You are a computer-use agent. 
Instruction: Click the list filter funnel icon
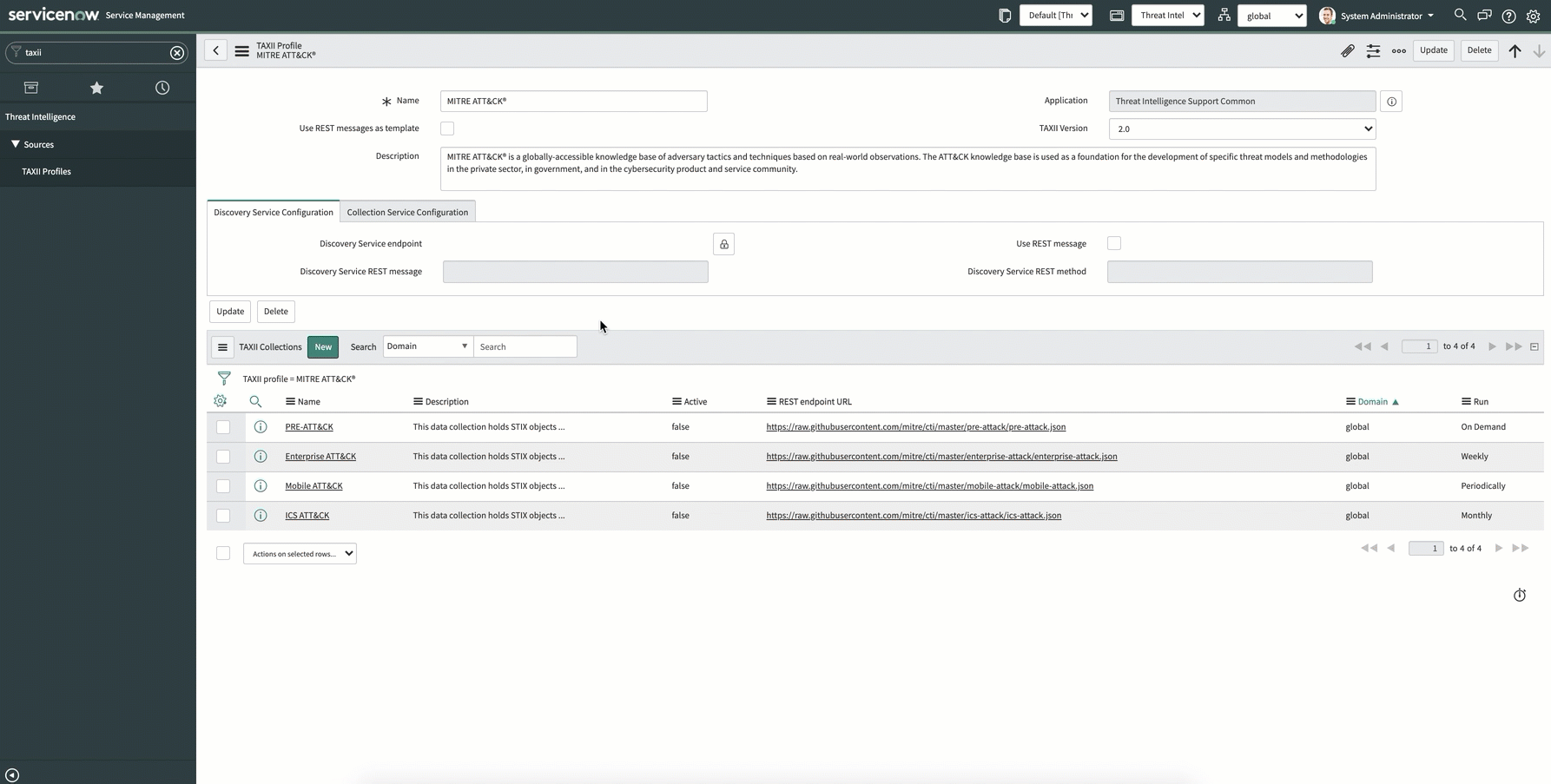click(x=224, y=379)
